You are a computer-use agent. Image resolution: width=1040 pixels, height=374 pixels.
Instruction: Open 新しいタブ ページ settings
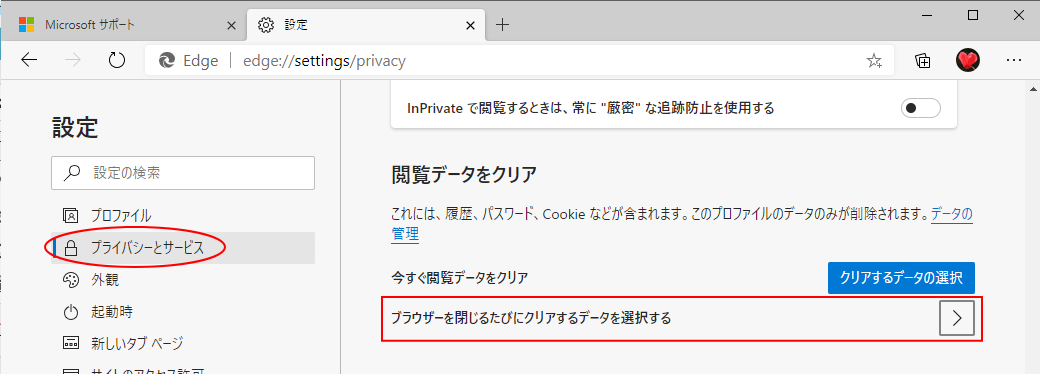pos(182,343)
